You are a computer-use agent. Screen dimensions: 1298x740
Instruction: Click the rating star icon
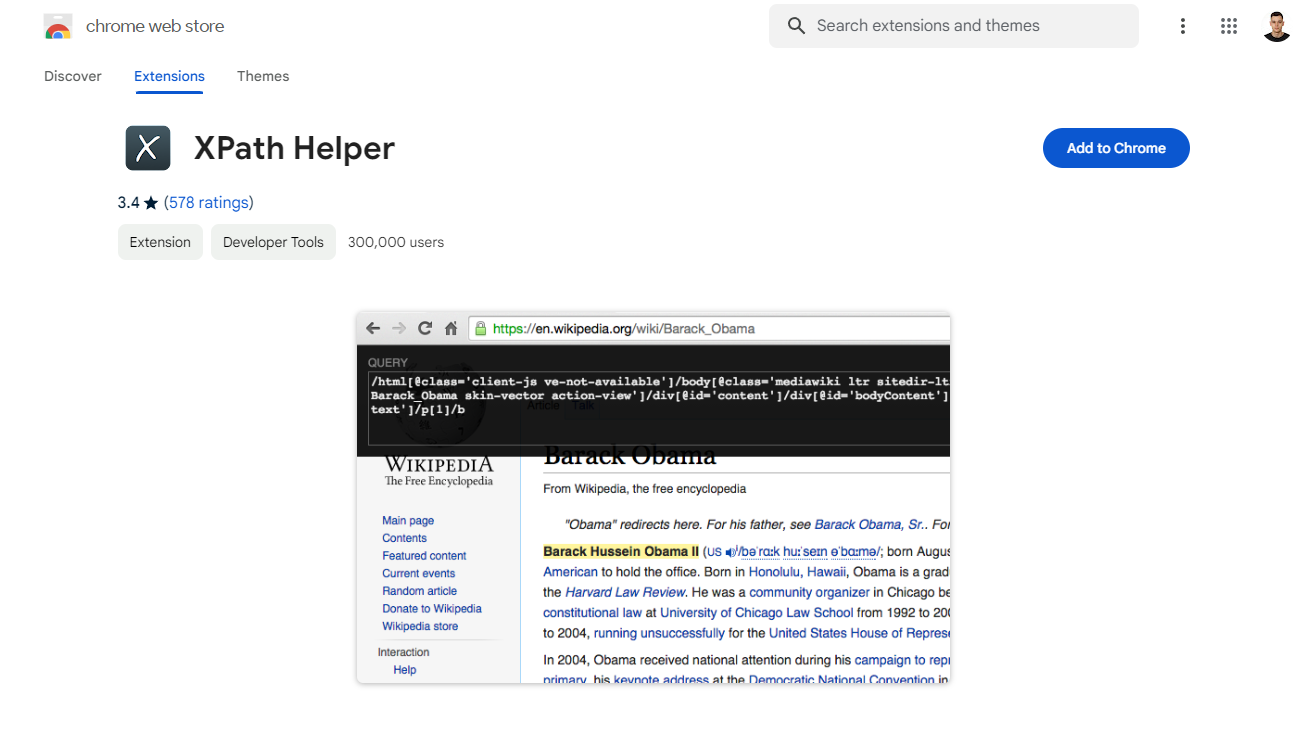(151, 203)
